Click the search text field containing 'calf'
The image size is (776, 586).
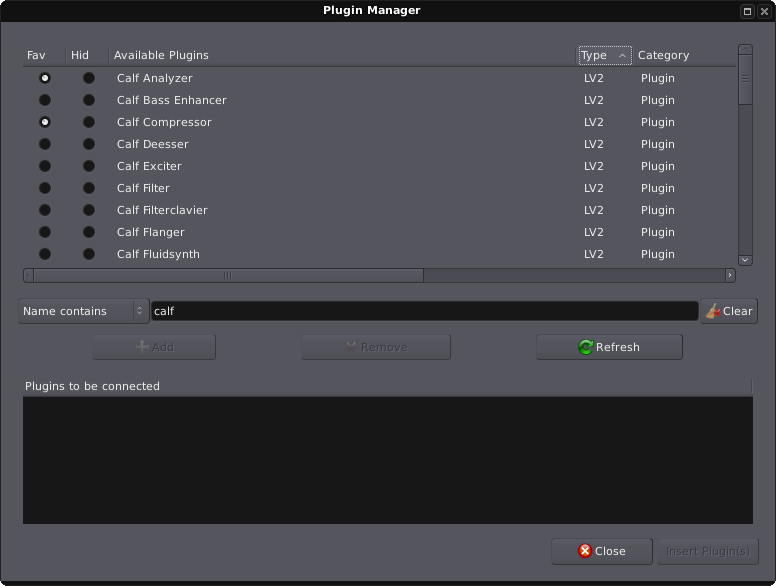click(424, 311)
